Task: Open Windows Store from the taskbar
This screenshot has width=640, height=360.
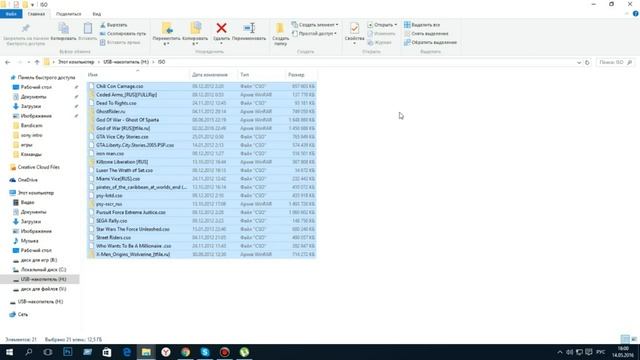Action: click(x=107, y=352)
